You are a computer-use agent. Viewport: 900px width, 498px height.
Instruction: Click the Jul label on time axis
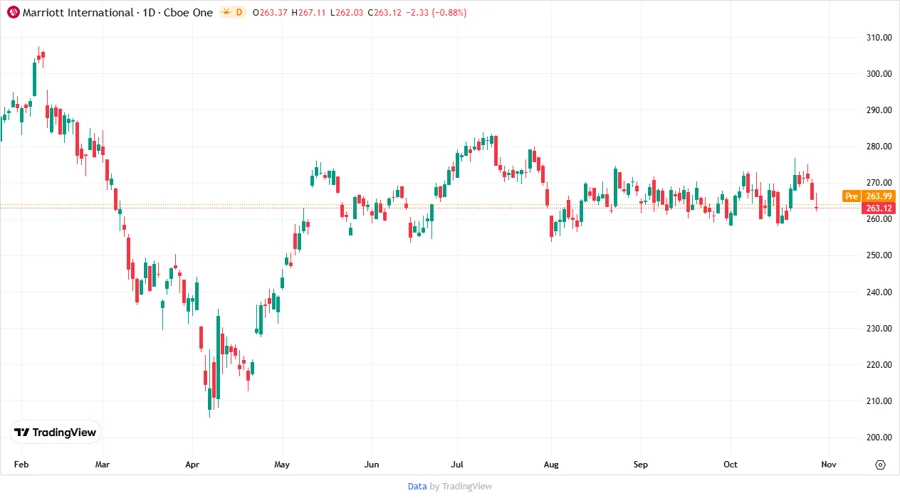tap(457, 464)
